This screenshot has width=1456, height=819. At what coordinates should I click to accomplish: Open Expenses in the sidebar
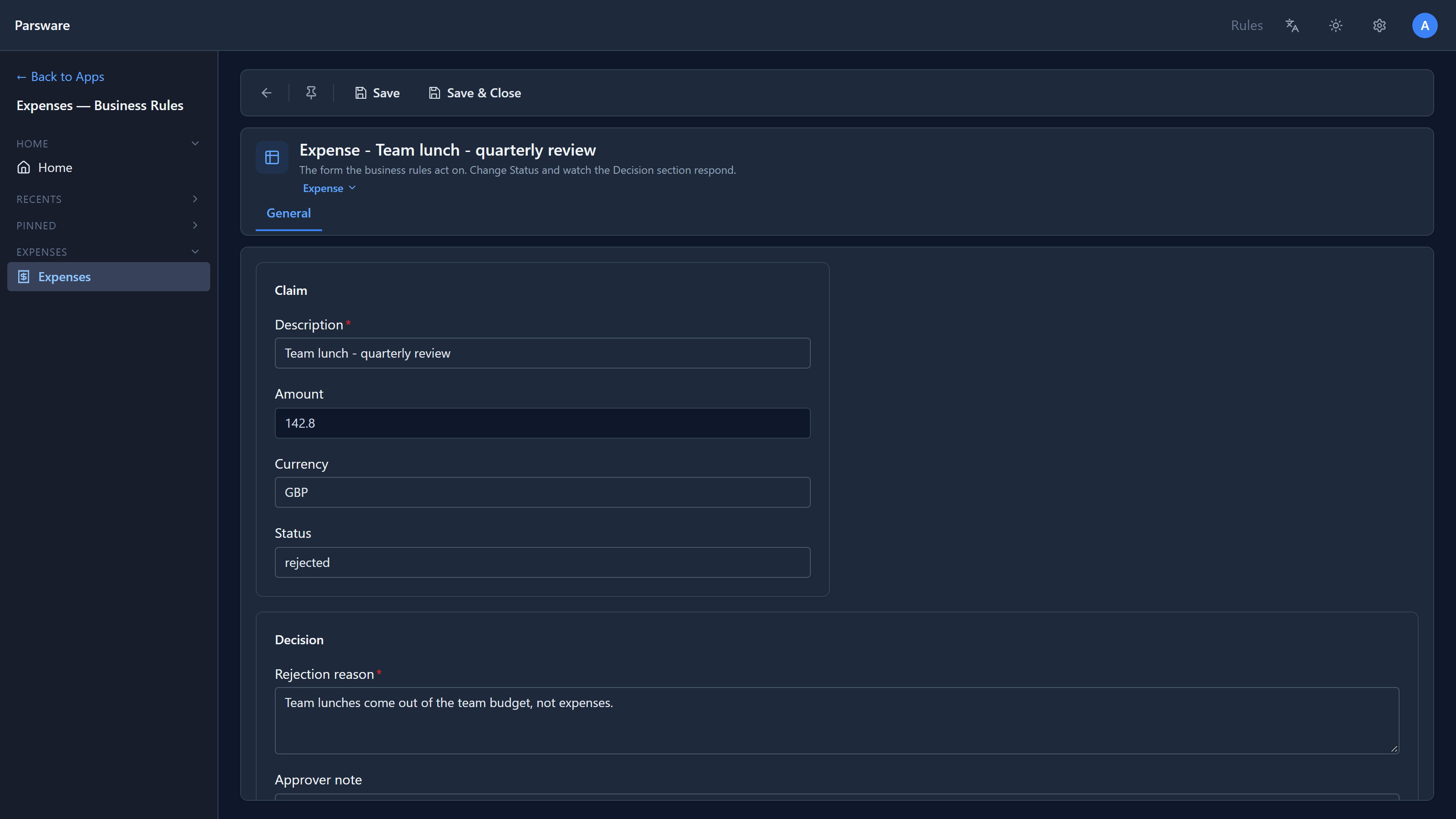pos(109,276)
